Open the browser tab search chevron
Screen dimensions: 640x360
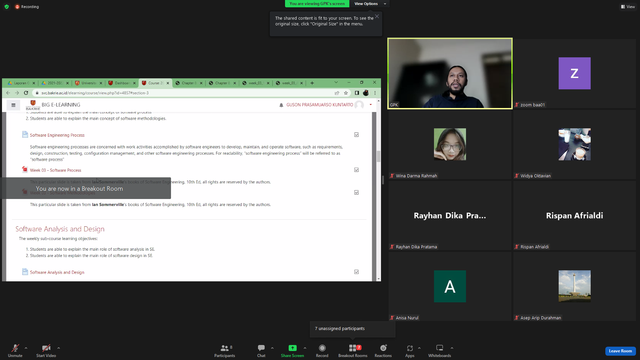[x=336, y=82]
